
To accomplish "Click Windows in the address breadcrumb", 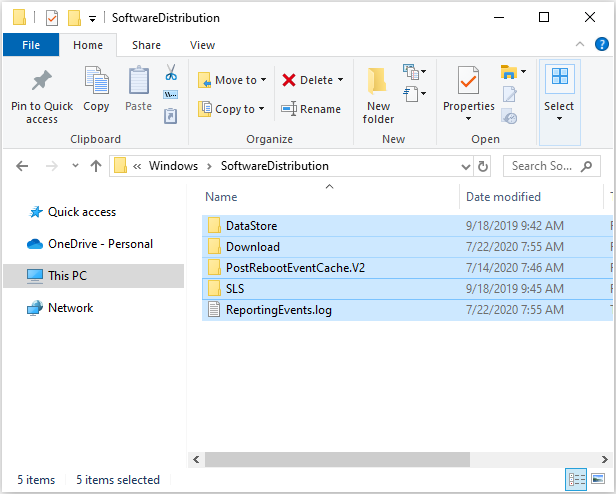I will click(173, 166).
